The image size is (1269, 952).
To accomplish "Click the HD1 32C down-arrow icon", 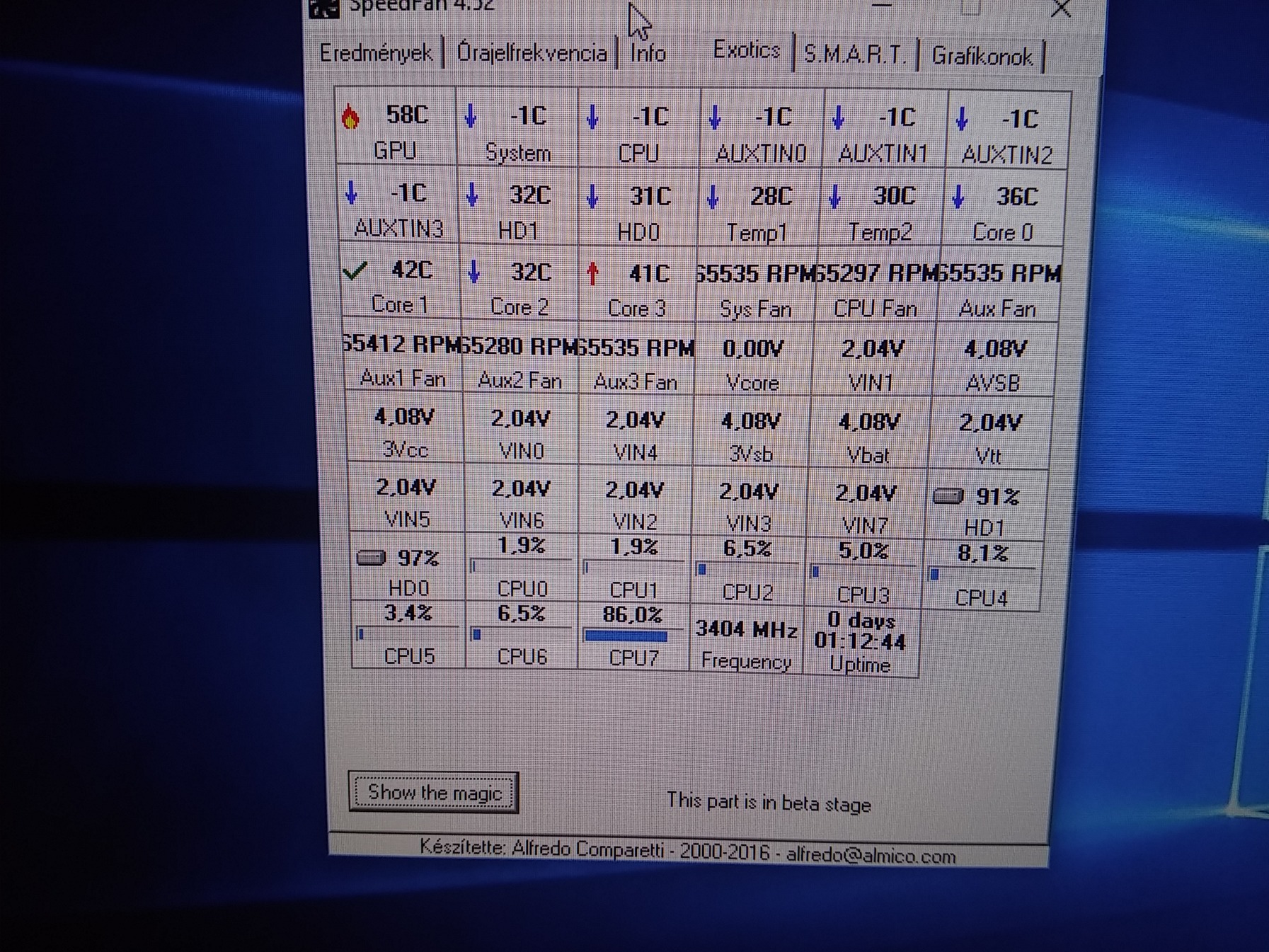I will click(x=472, y=195).
